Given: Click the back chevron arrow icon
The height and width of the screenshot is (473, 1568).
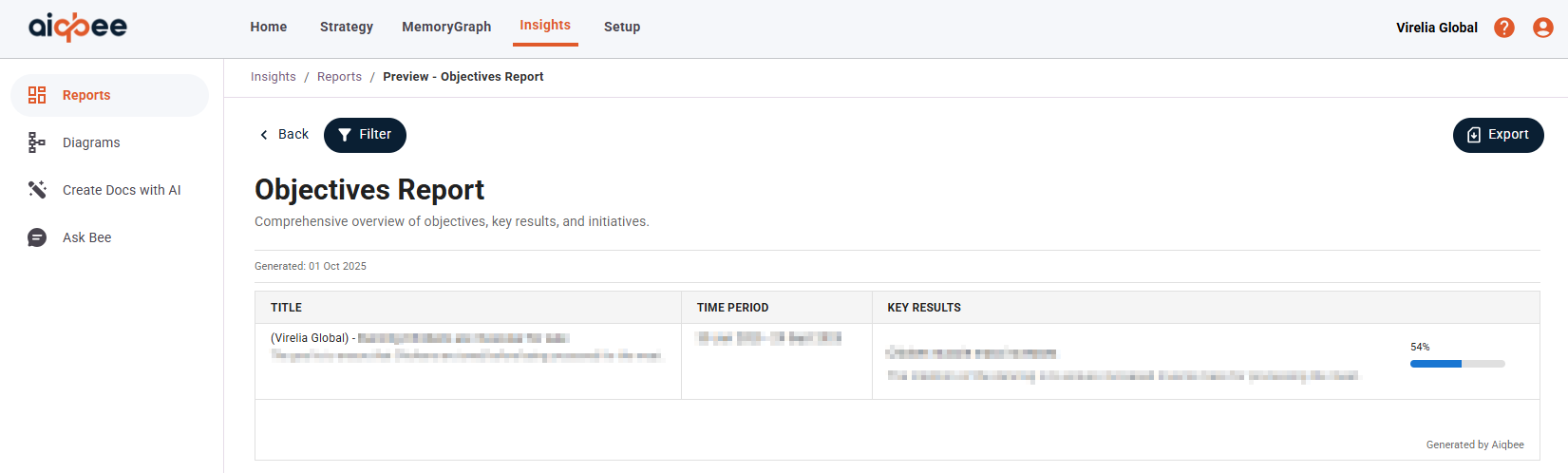Looking at the screenshot, I should click(x=264, y=135).
